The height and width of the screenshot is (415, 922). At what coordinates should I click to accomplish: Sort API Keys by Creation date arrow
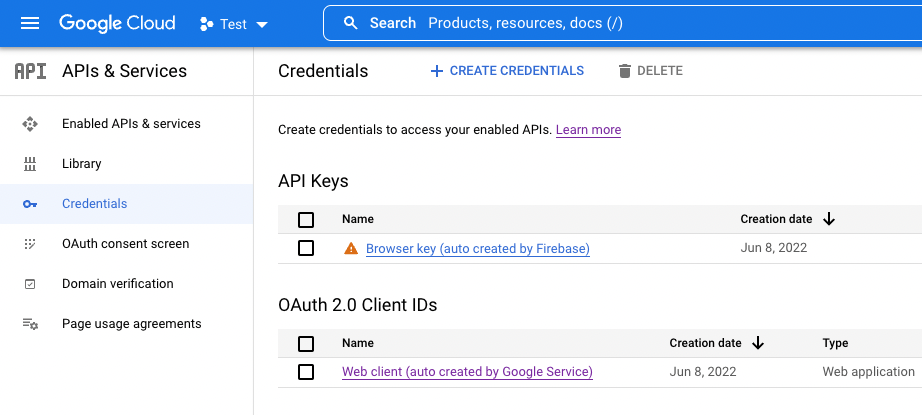(x=829, y=219)
